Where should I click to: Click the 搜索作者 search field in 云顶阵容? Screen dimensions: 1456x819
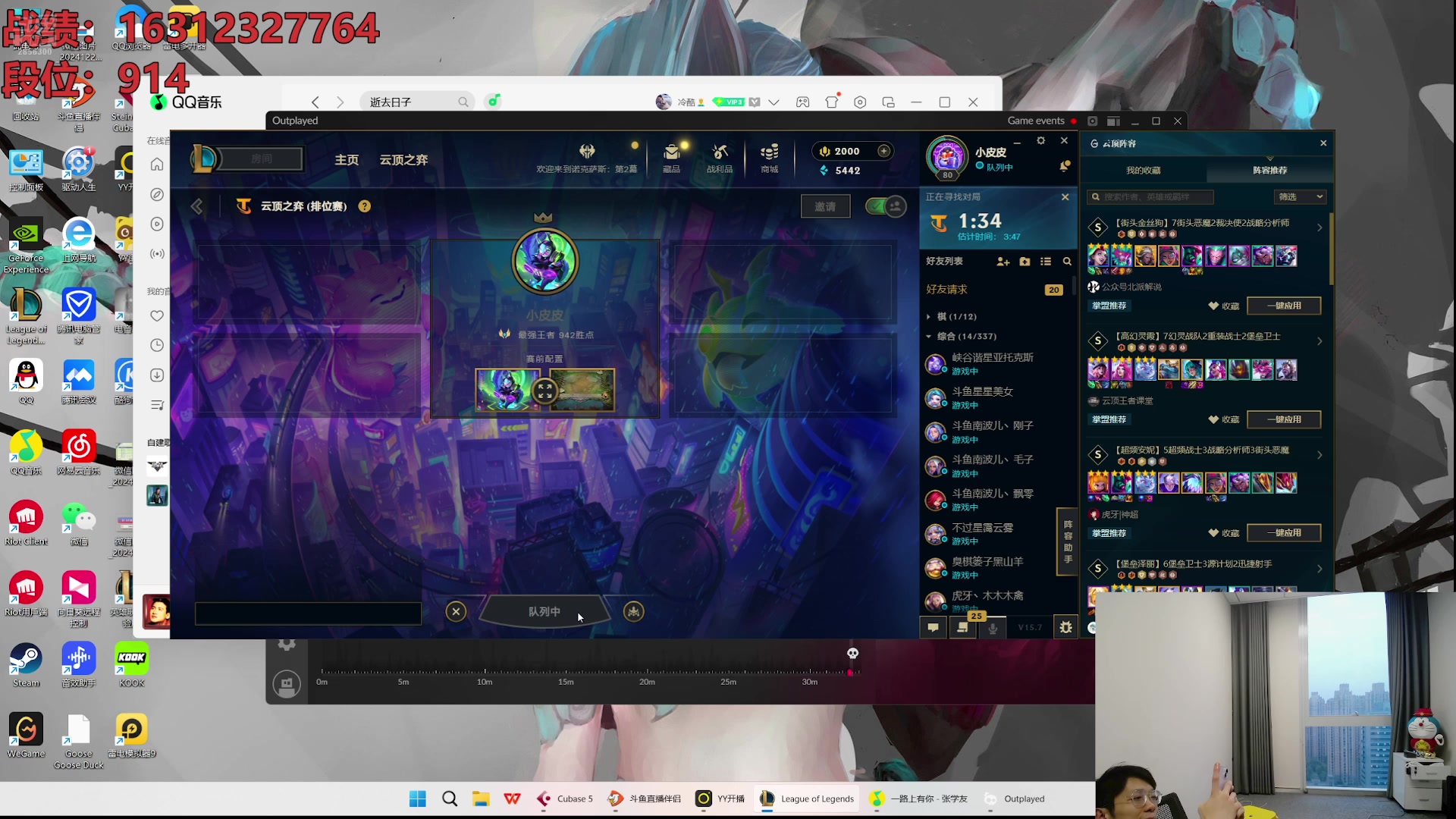[1150, 197]
